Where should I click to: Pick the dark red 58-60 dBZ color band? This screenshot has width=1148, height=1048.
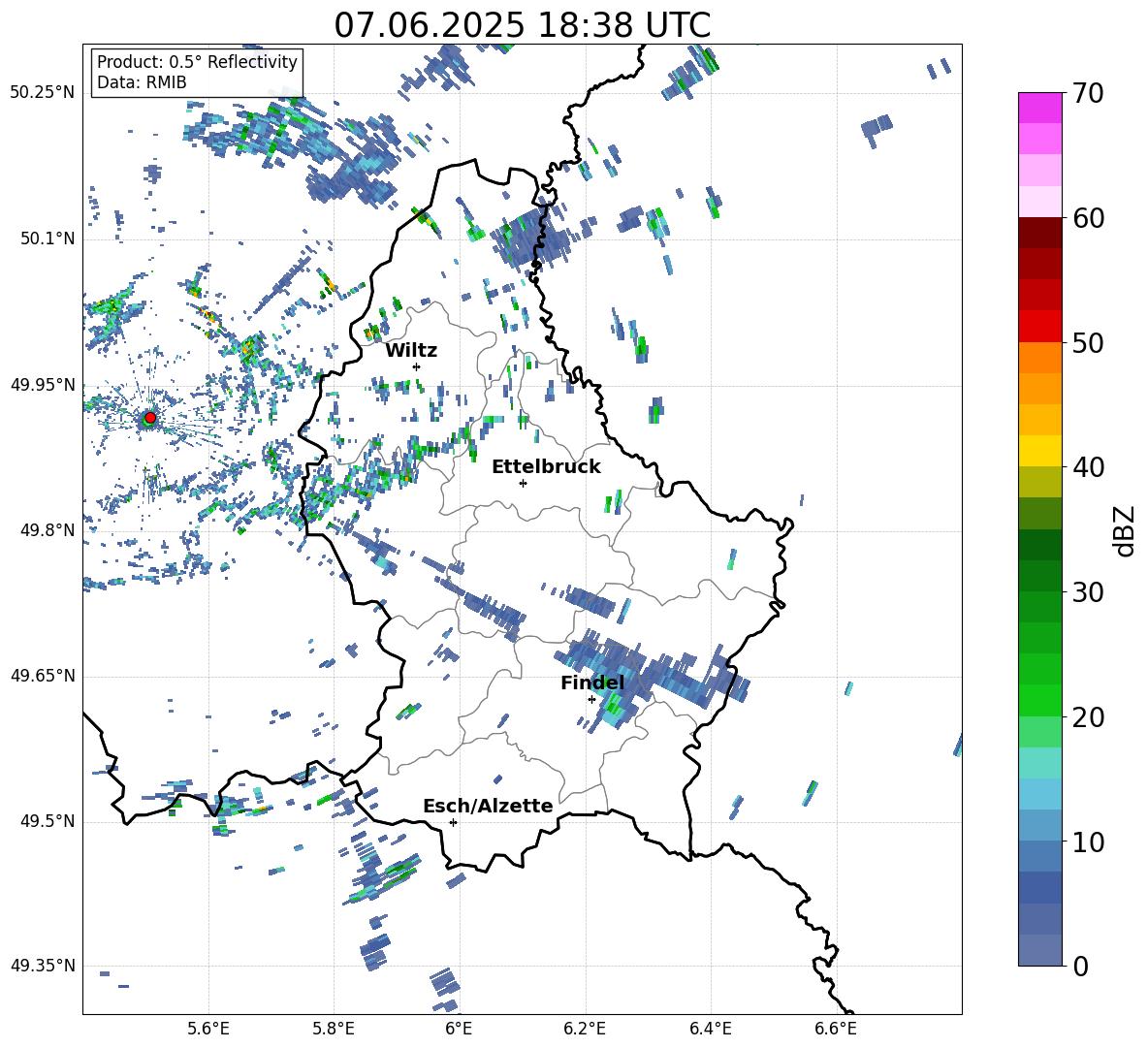tap(1039, 233)
